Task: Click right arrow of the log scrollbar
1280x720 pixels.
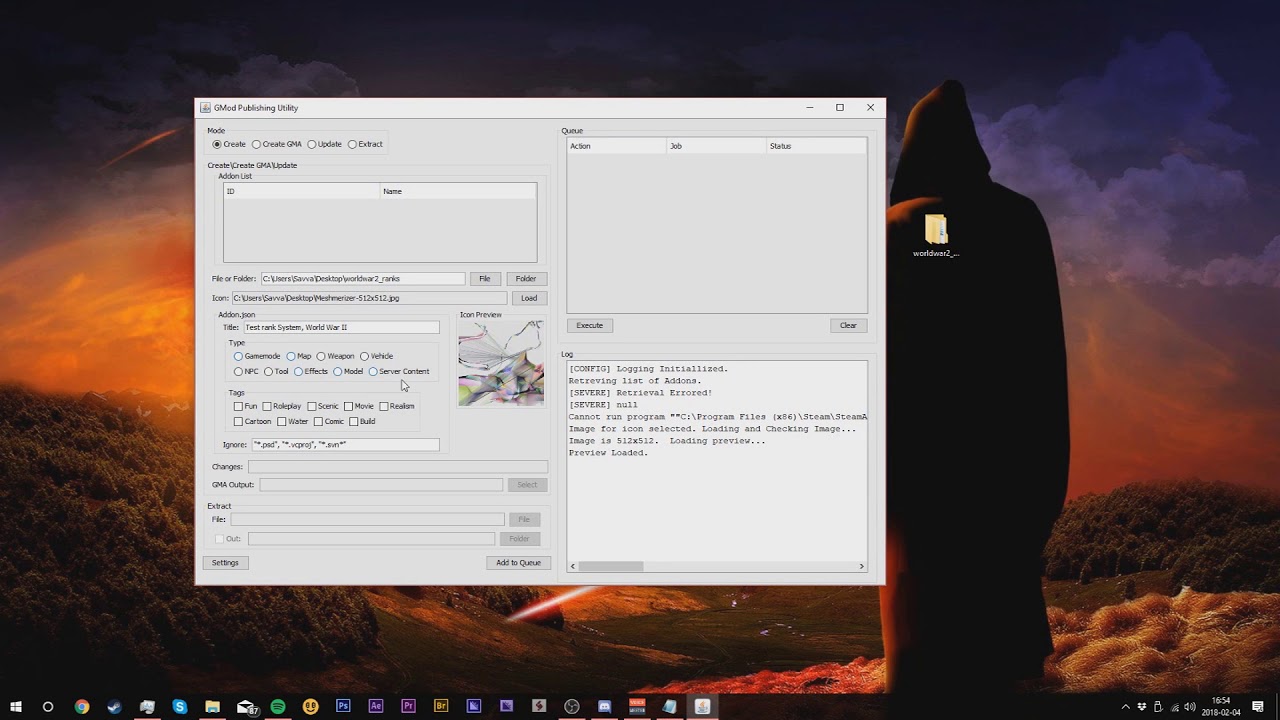Action: tap(861, 566)
